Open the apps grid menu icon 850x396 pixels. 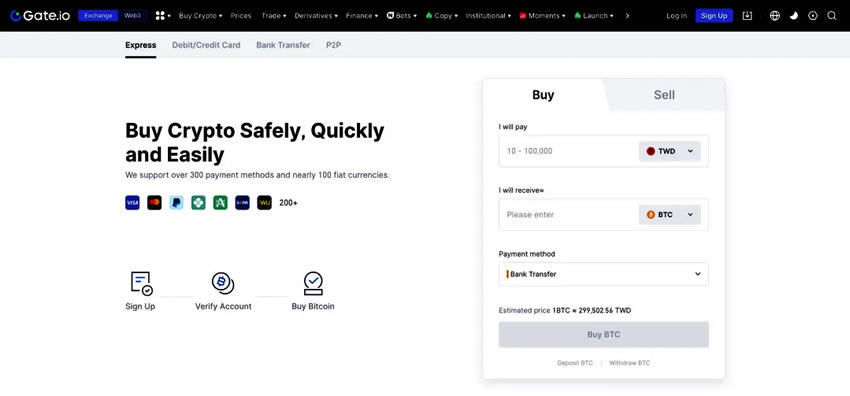pos(160,16)
